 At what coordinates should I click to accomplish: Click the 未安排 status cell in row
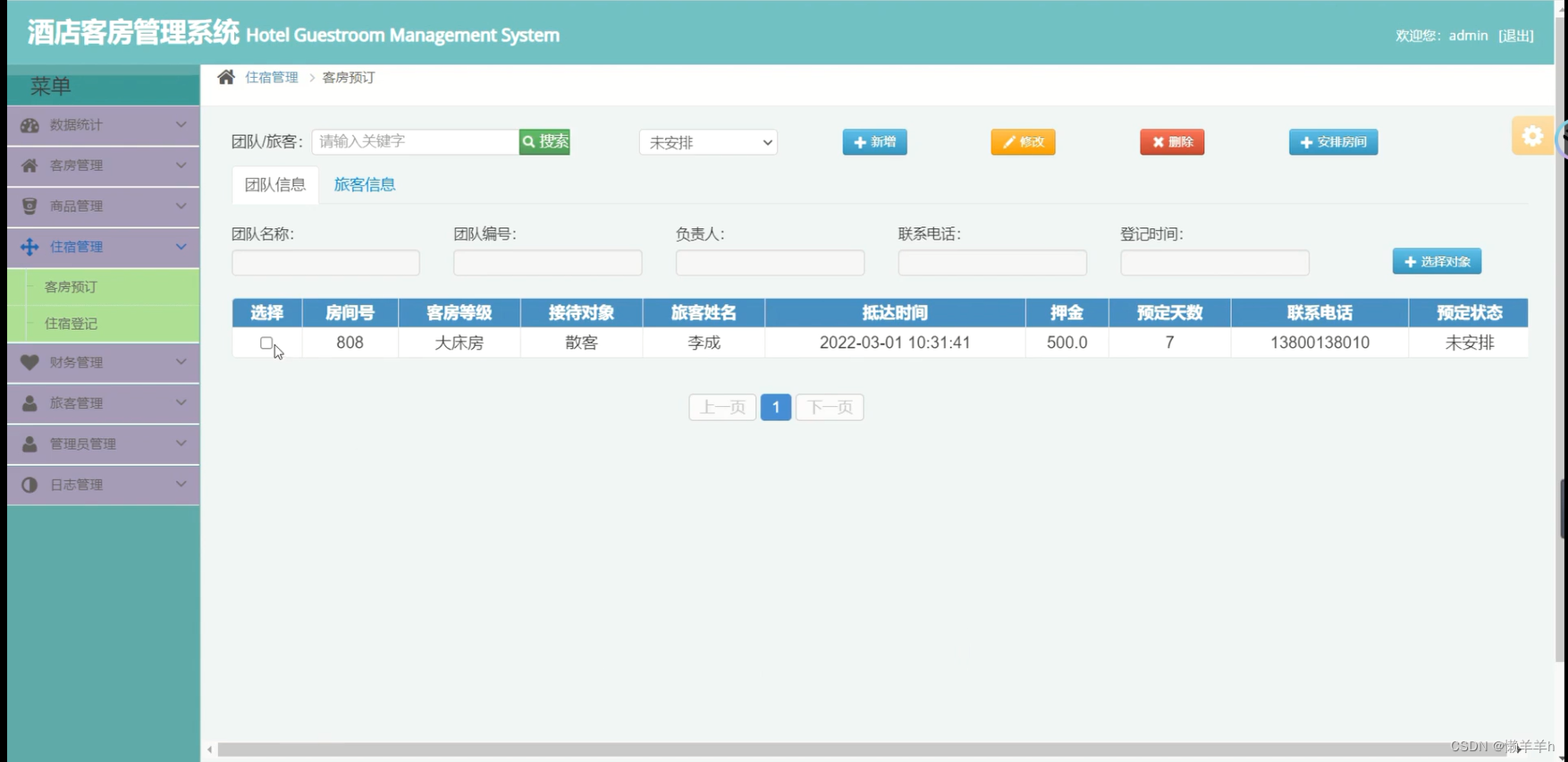[x=1469, y=343]
